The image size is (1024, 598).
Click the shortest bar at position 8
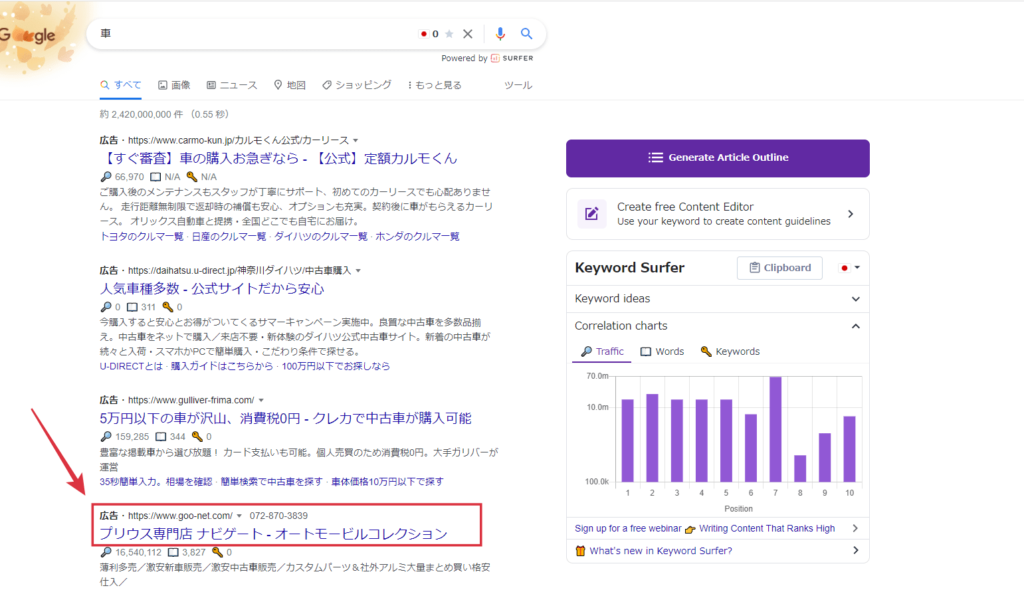[x=800, y=469]
